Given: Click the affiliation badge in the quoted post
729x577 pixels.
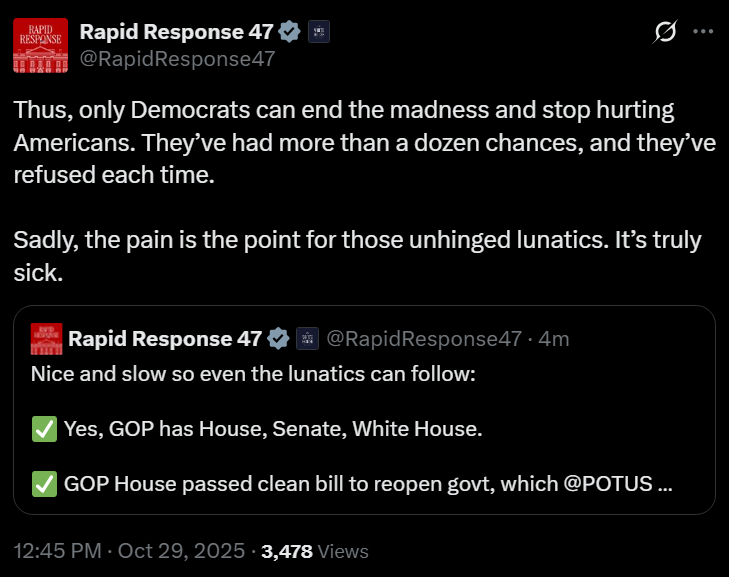Looking at the screenshot, I should pos(308,339).
